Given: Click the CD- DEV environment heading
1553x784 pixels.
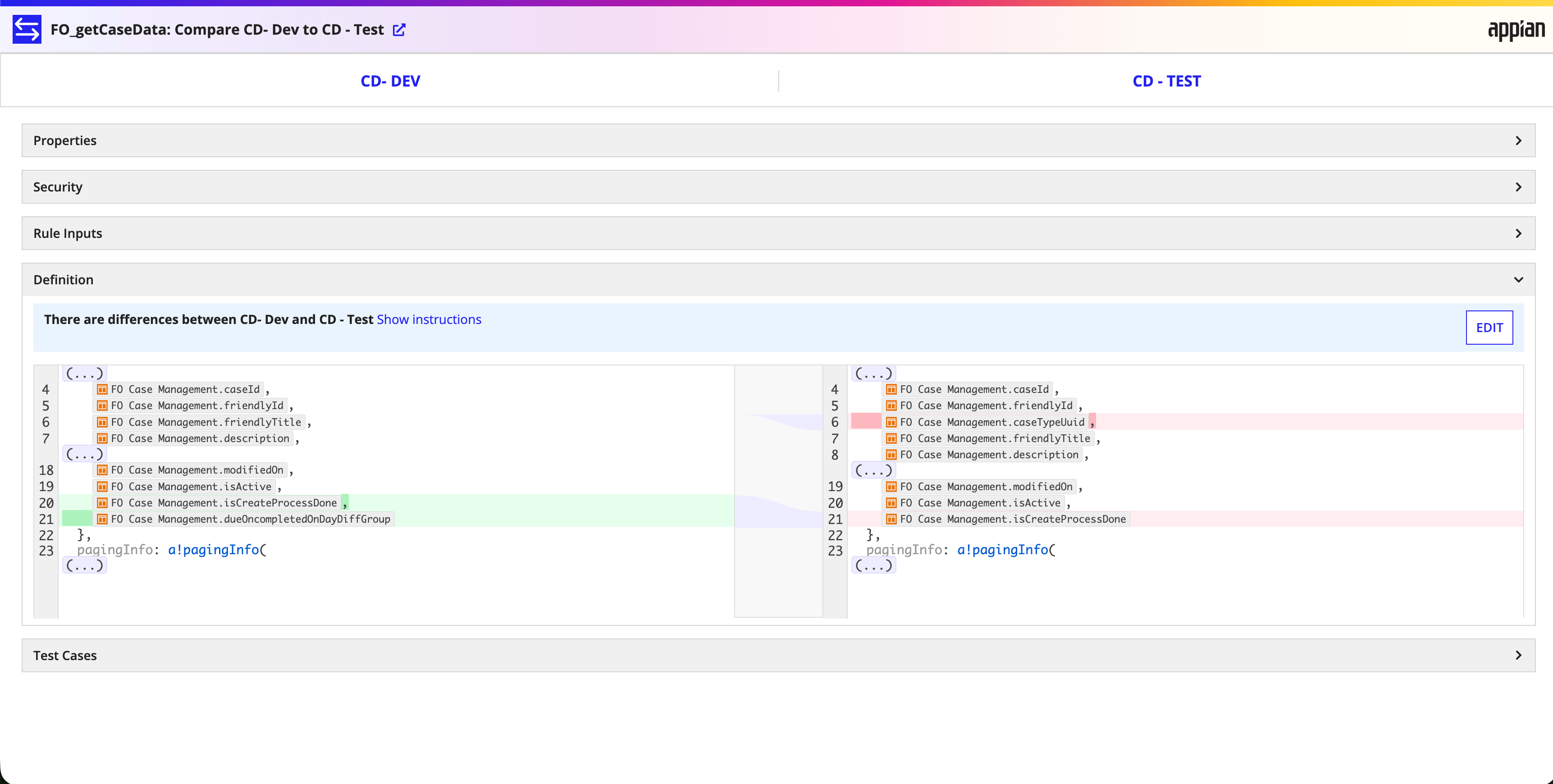Looking at the screenshot, I should click(x=390, y=81).
